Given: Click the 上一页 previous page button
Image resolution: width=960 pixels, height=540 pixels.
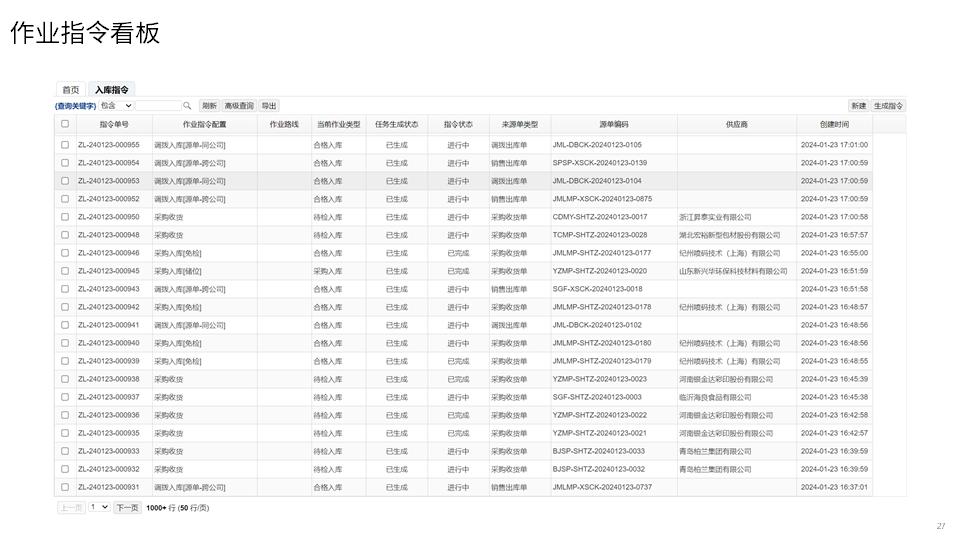Looking at the screenshot, I should [x=71, y=508].
